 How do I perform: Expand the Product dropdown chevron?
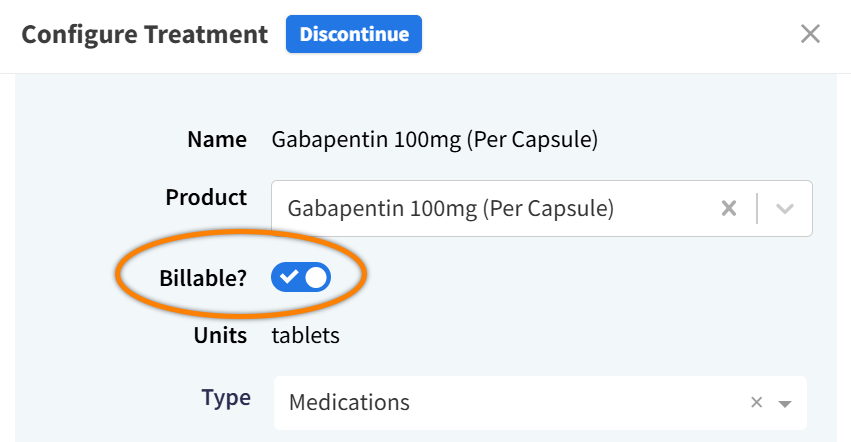pos(785,209)
